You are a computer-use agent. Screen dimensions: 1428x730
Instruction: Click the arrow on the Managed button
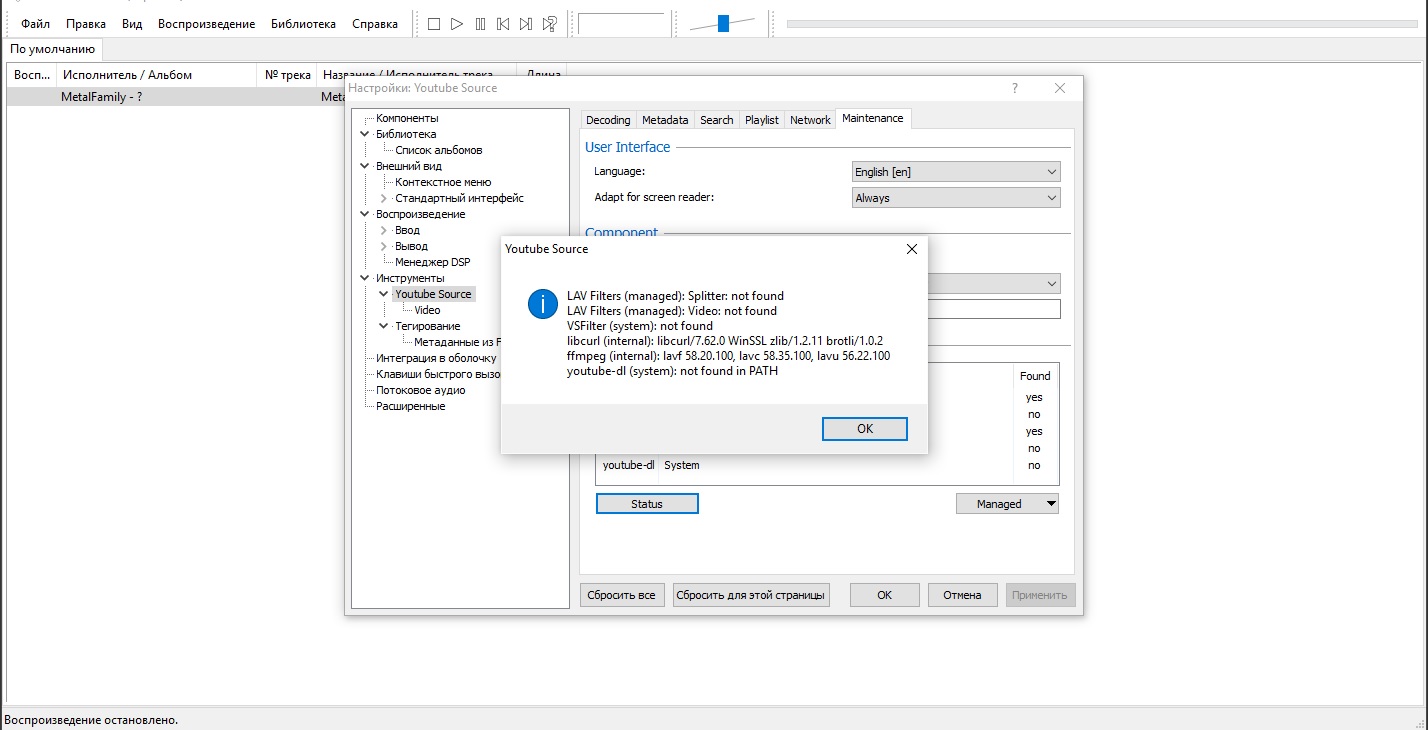tap(1050, 504)
